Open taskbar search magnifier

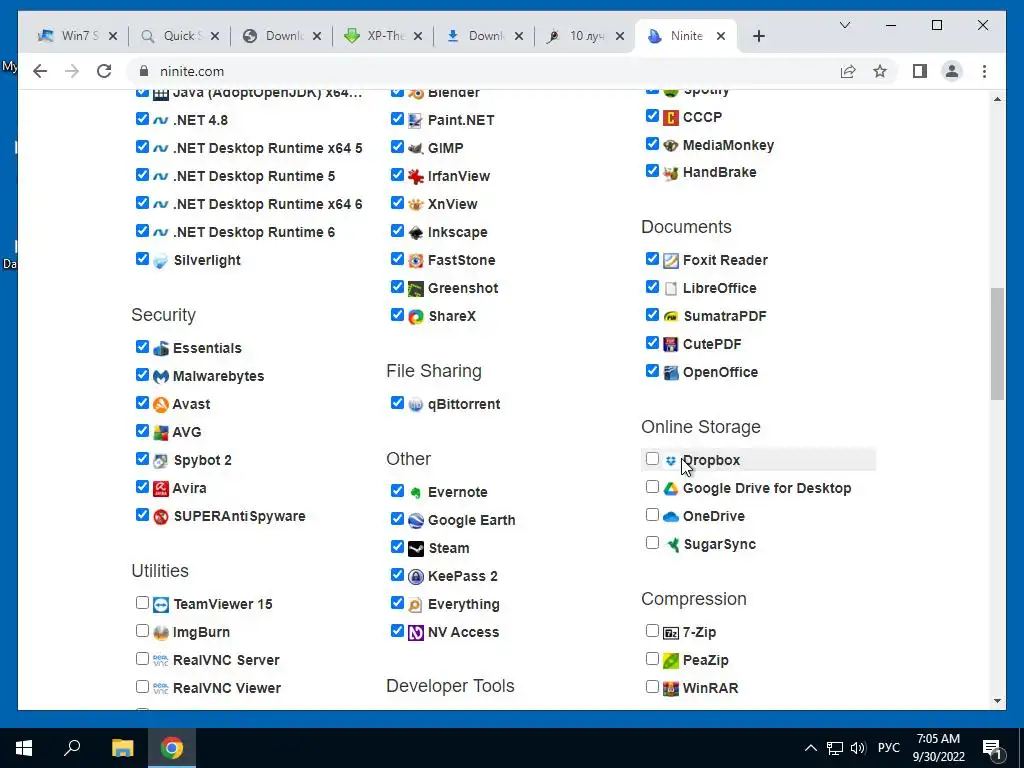72,748
